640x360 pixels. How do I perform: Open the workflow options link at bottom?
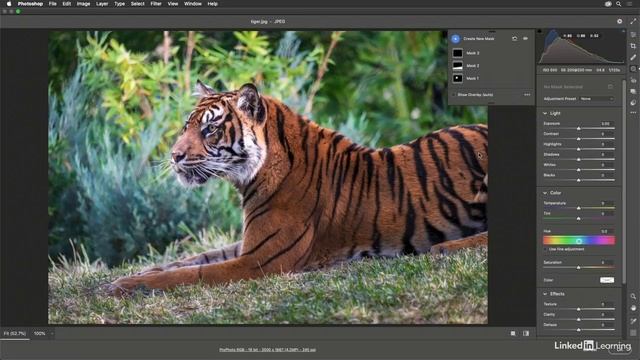267,350
